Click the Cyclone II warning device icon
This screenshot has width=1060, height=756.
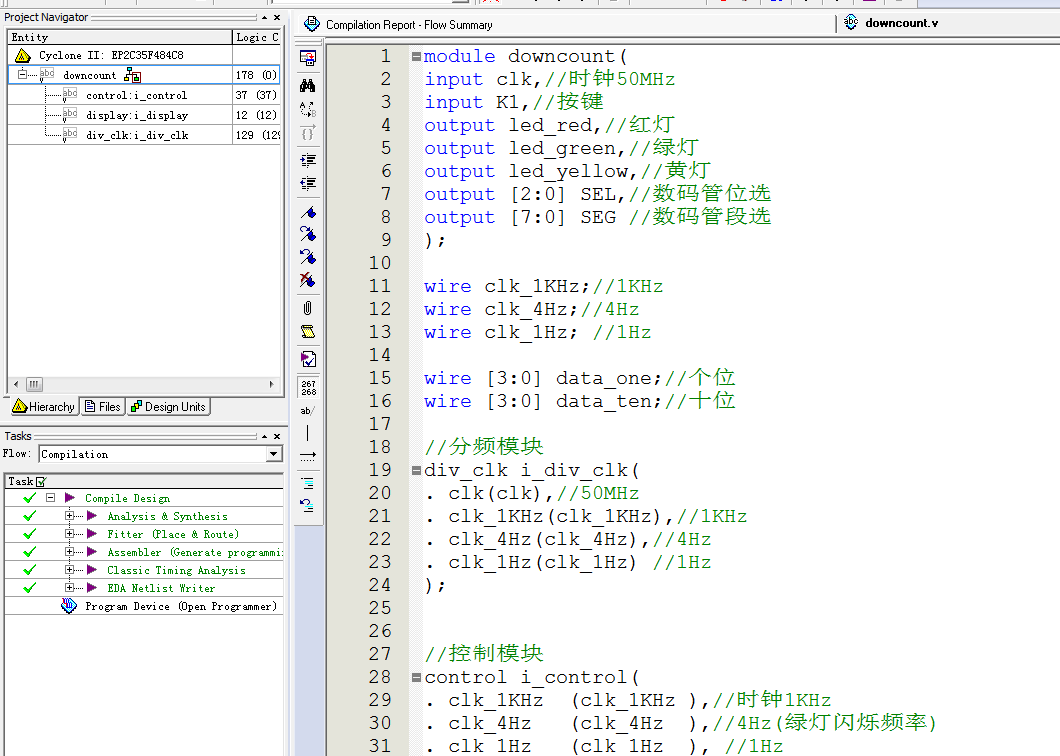click(x=22, y=55)
